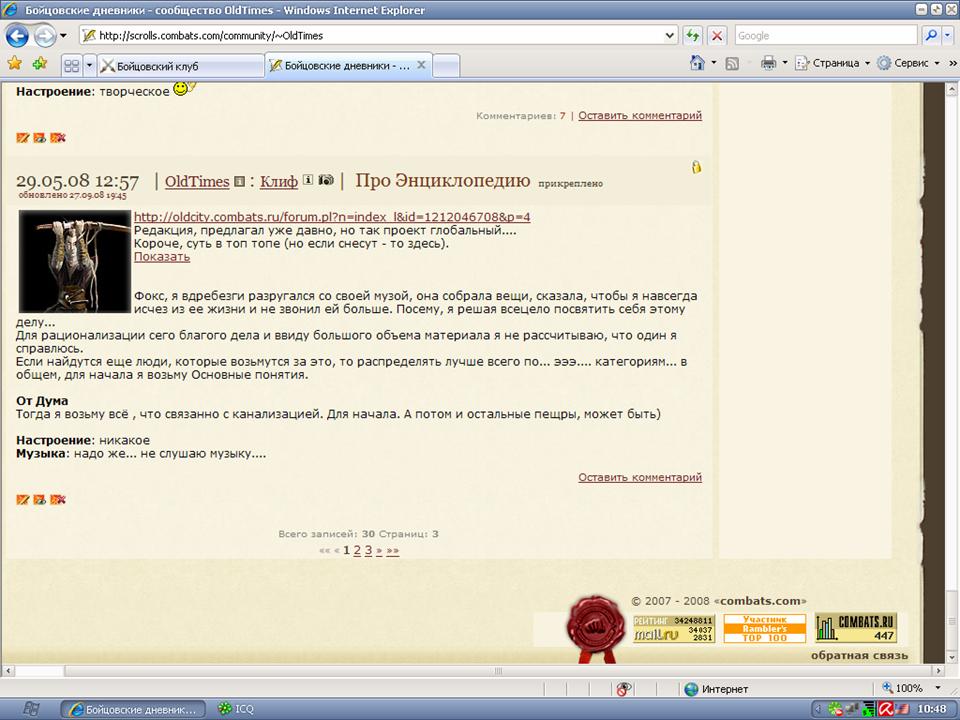The width and height of the screenshot is (960, 720).
Task: Open recent pages dropdown next to Forward
Action: 63,36
